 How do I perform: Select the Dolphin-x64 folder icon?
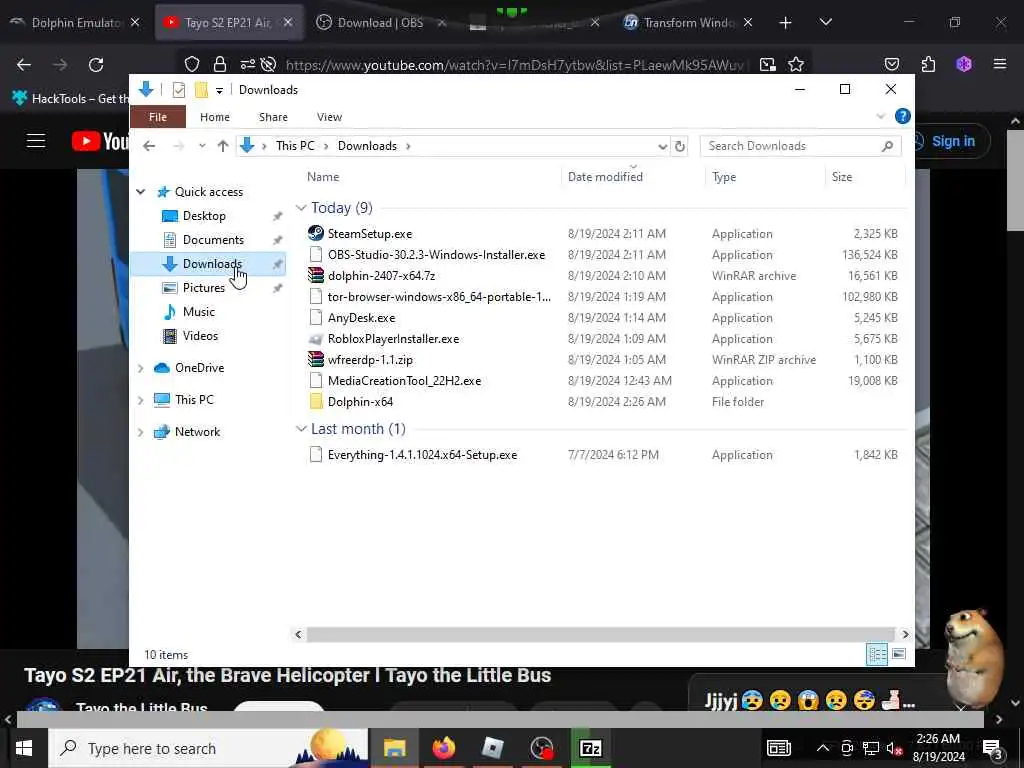point(315,401)
